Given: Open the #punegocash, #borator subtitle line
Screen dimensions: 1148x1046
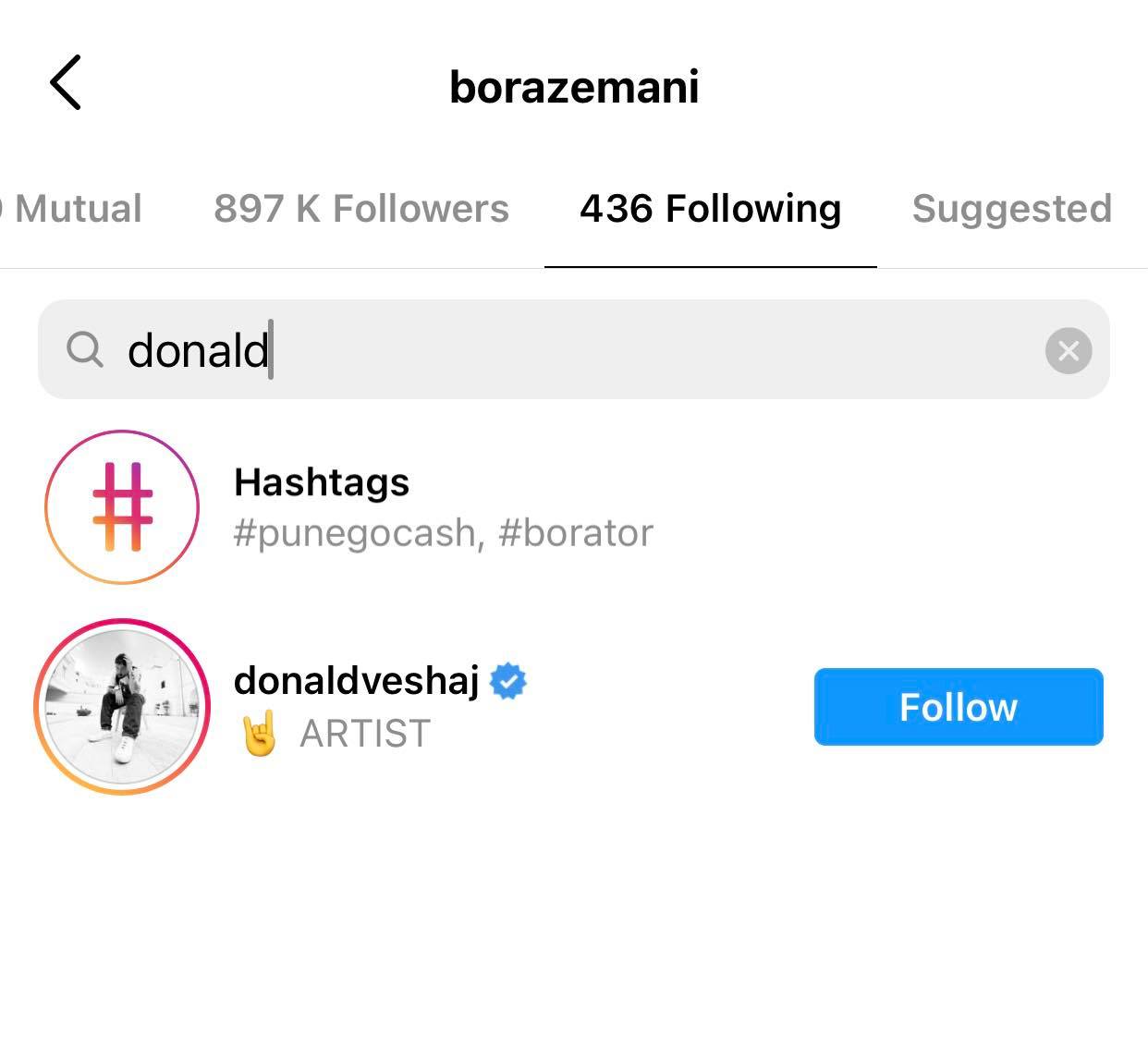Looking at the screenshot, I should click(x=444, y=533).
